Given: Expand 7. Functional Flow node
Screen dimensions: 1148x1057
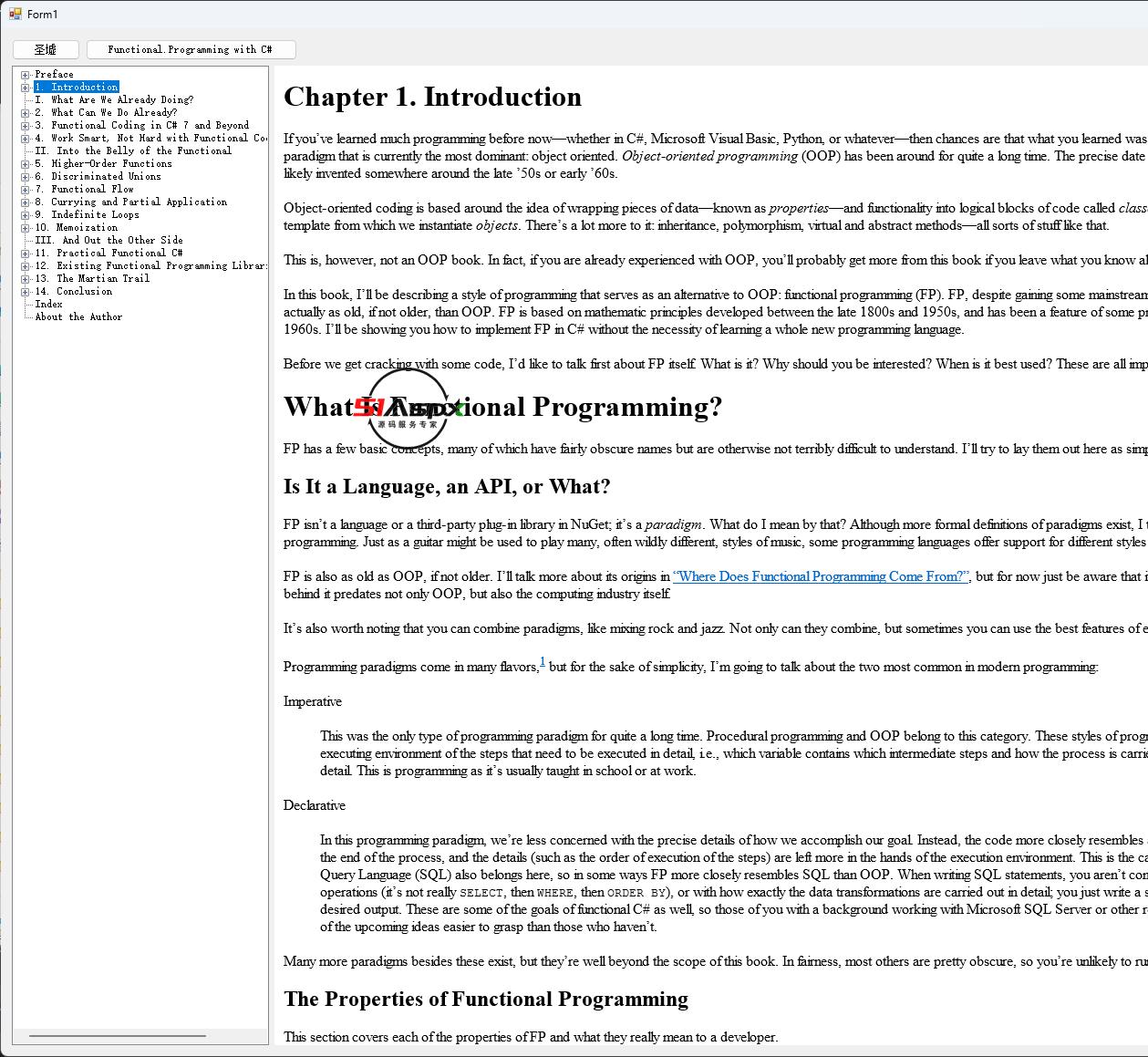Looking at the screenshot, I should (26, 190).
